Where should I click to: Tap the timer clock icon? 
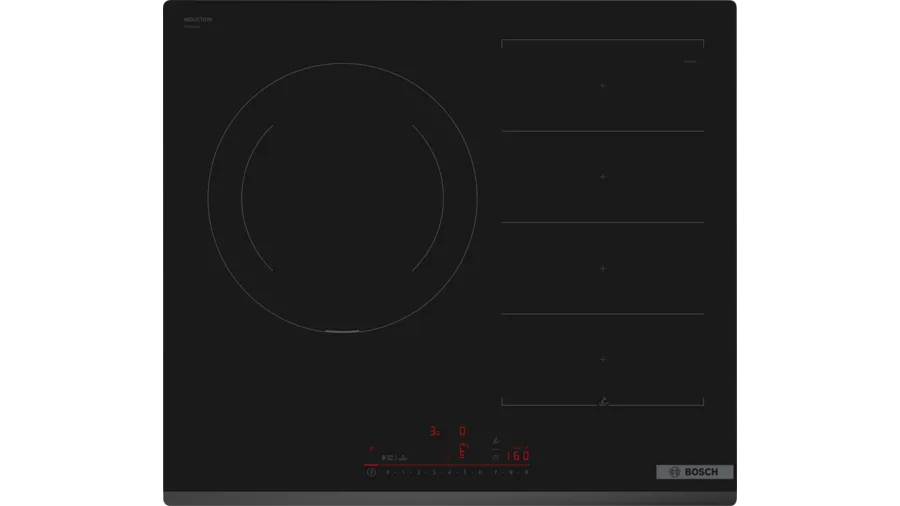496,456
